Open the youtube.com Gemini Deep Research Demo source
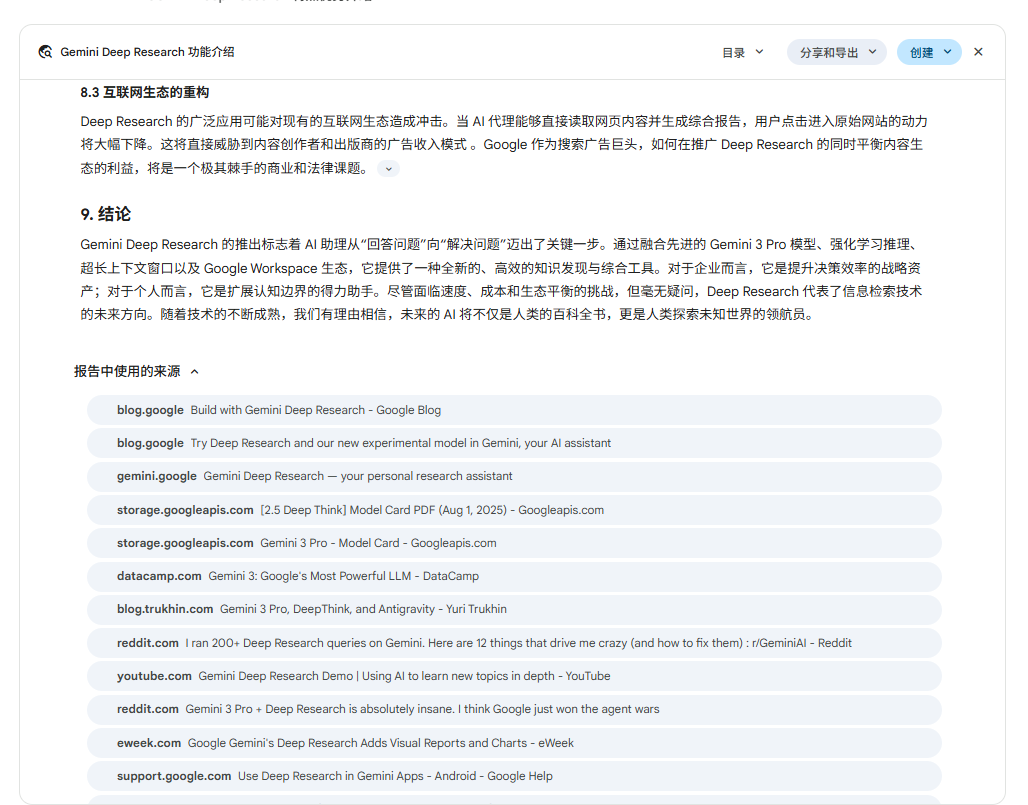 tap(514, 677)
